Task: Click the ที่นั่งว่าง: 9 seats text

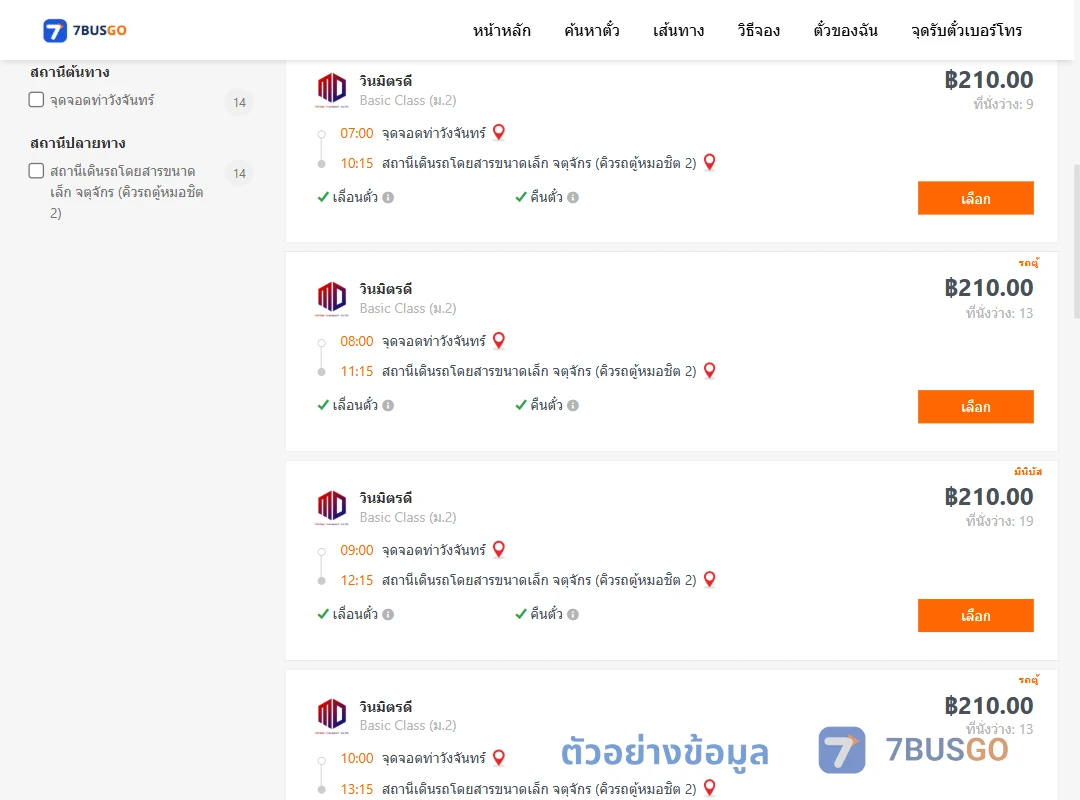Action: tap(1003, 104)
